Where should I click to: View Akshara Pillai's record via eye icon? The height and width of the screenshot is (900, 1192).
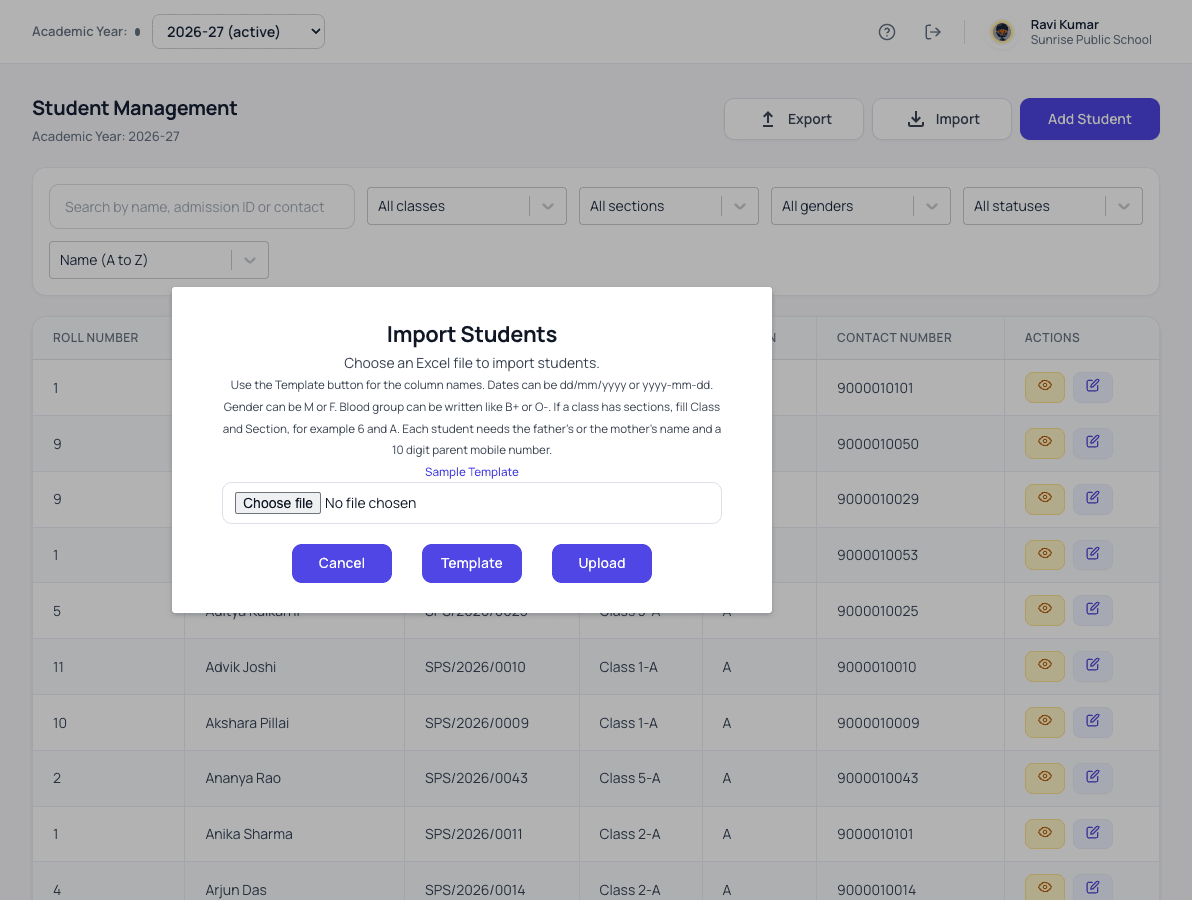pos(1045,721)
